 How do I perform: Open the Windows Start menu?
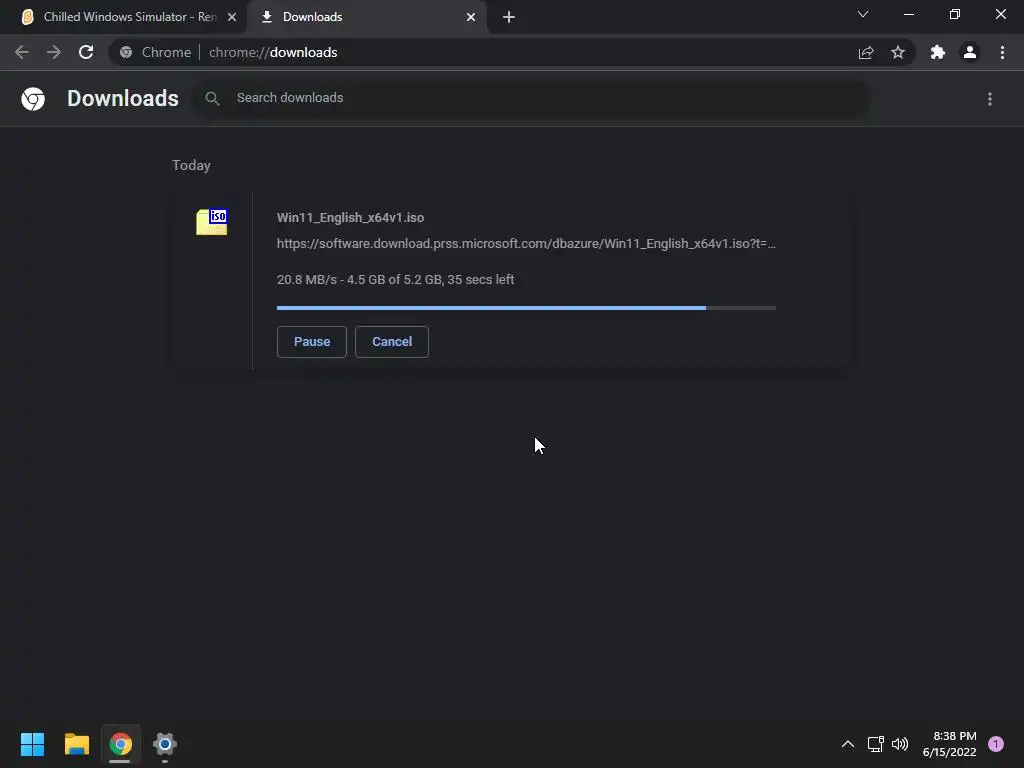(32, 744)
